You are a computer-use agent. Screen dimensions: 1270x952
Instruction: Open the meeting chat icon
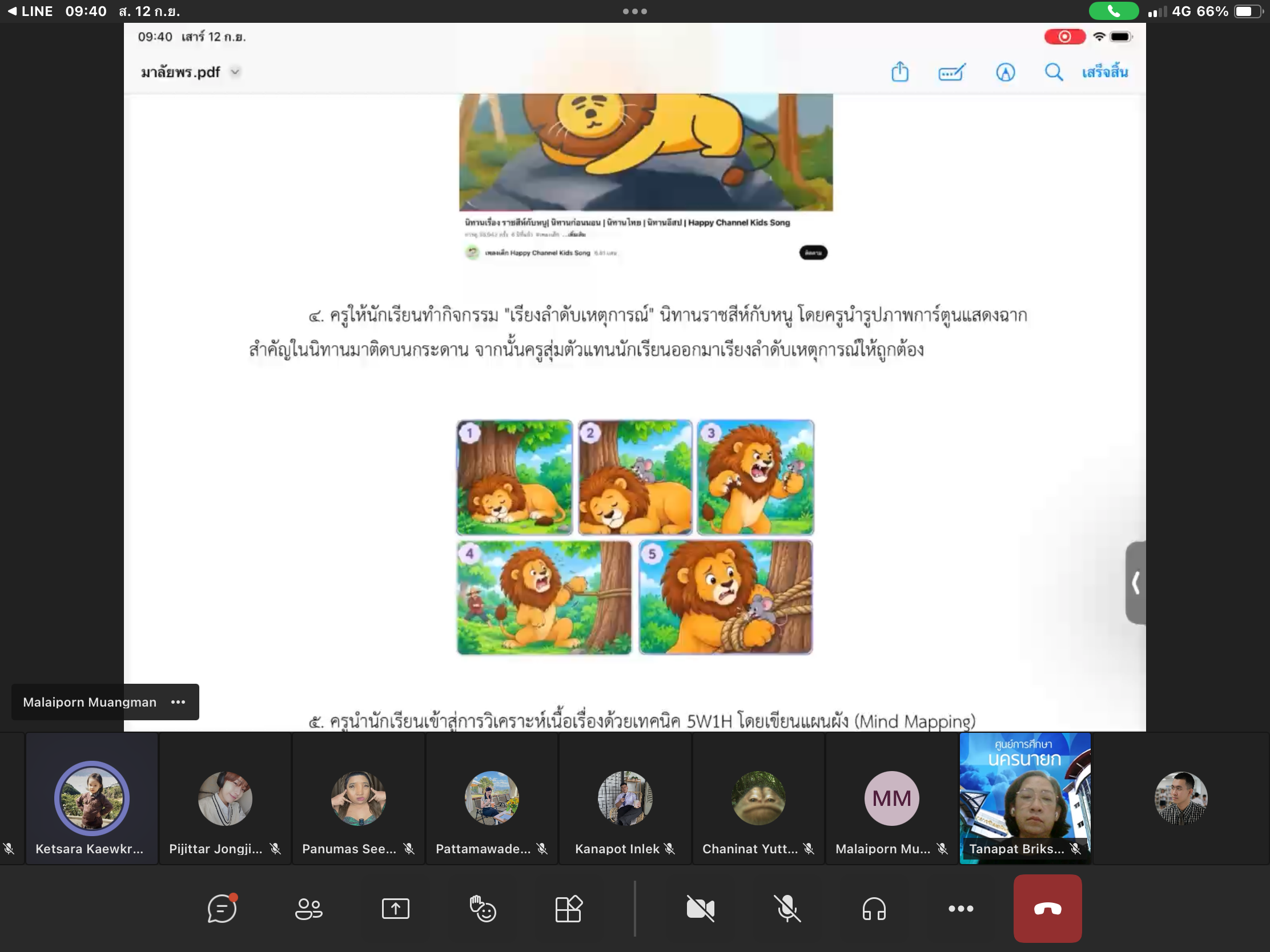pyautogui.click(x=222, y=909)
